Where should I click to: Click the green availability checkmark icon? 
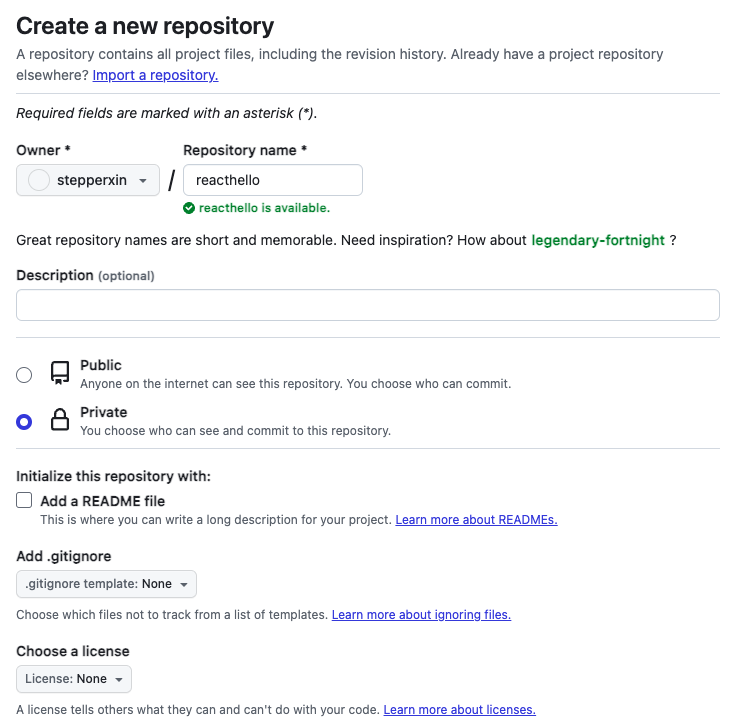(189, 208)
